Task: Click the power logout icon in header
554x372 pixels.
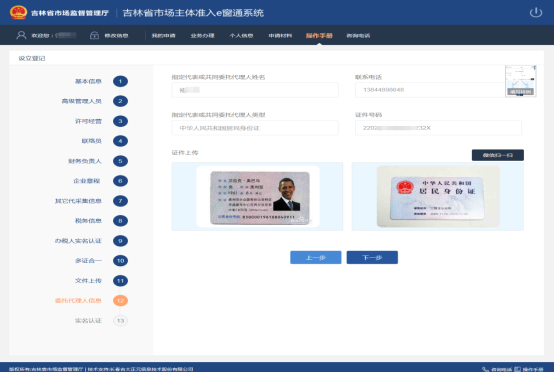Action: click(x=536, y=13)
